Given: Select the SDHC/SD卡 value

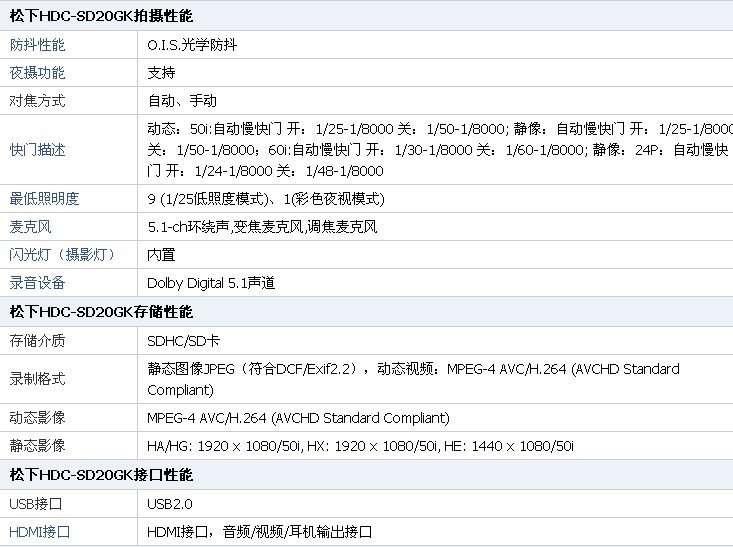Looking at the screenshot, I should [183, 341].
